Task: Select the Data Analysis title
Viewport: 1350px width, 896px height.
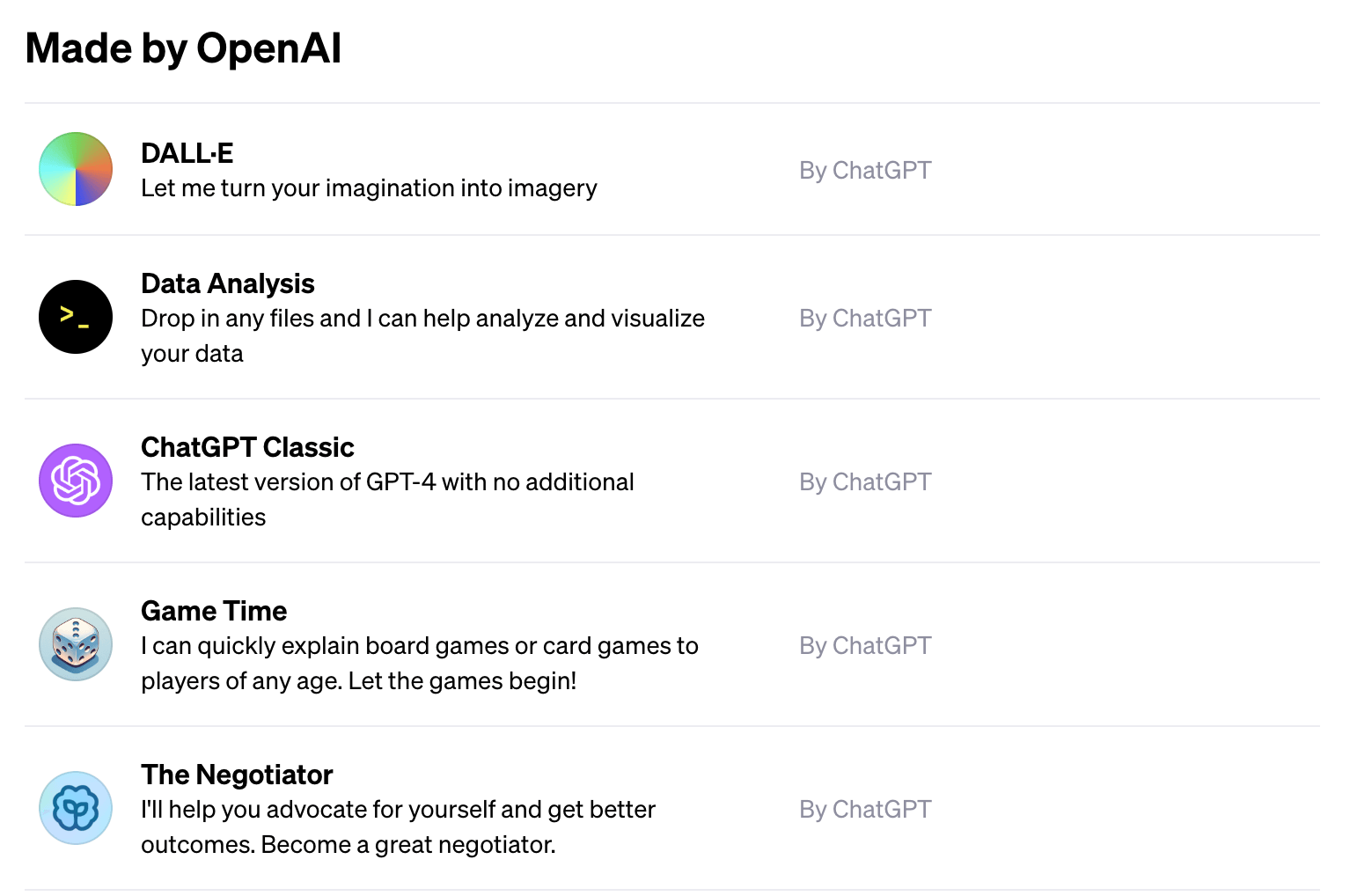Action: (x=228, y=283)
